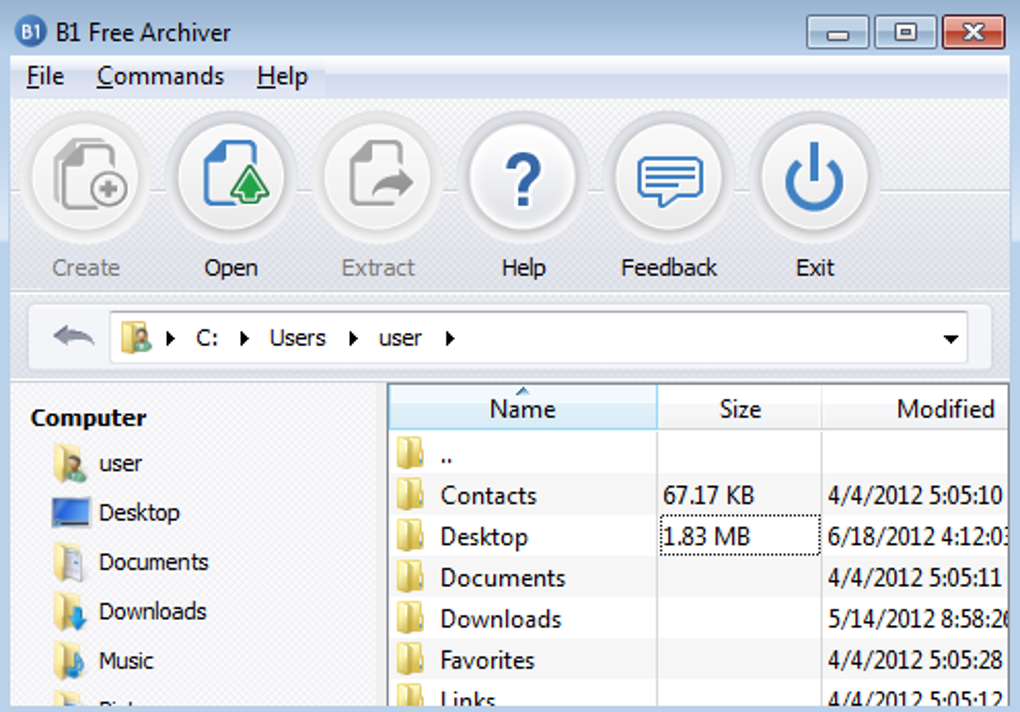The width and height of the screenshot is (1020, 712).
Task: Go back with the back arrow icon
Action: (74, 337)
